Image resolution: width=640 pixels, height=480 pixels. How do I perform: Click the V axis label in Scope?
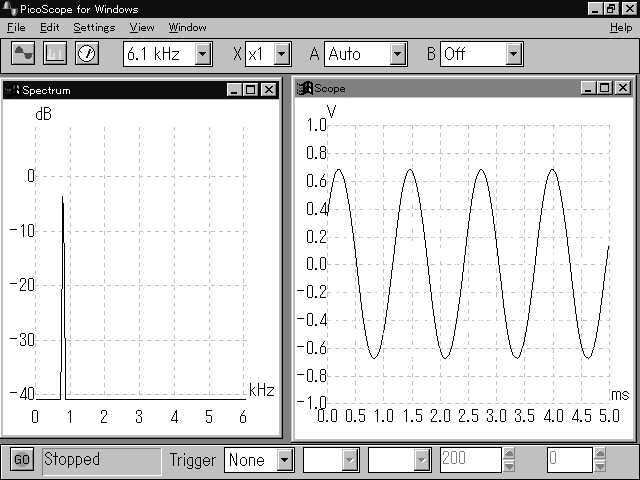pos(331,111)
